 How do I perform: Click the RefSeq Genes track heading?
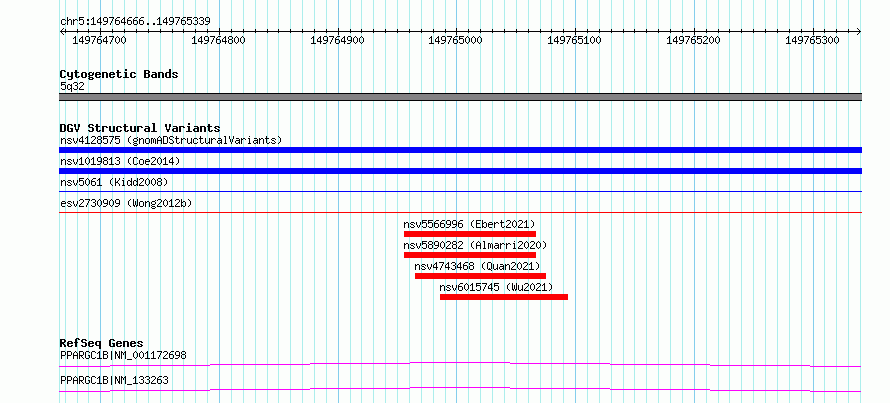coord(102,343)
